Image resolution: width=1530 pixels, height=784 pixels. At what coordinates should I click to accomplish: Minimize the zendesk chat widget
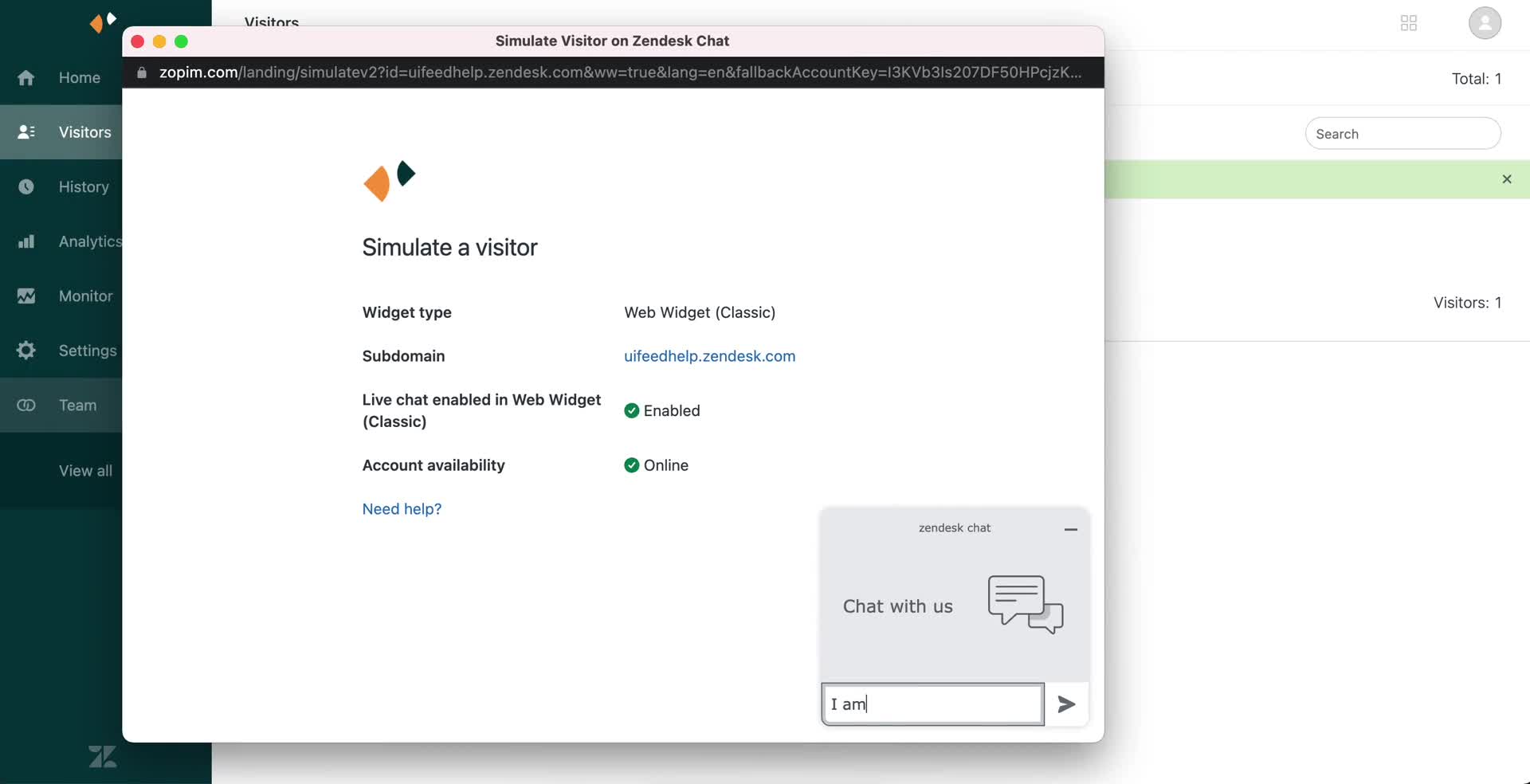tap(1071, 529)
